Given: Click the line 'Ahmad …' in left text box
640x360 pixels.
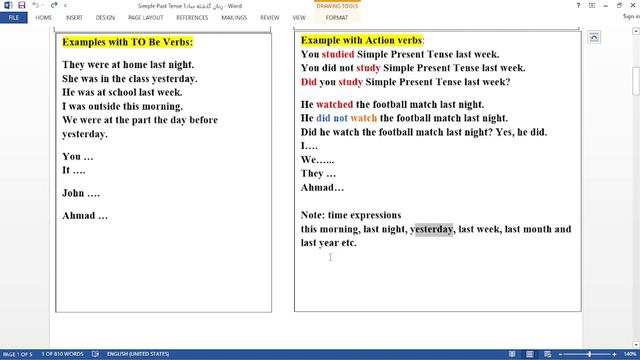Looking at the screenshot, I should pyautogui.click(x=85, y=216).
